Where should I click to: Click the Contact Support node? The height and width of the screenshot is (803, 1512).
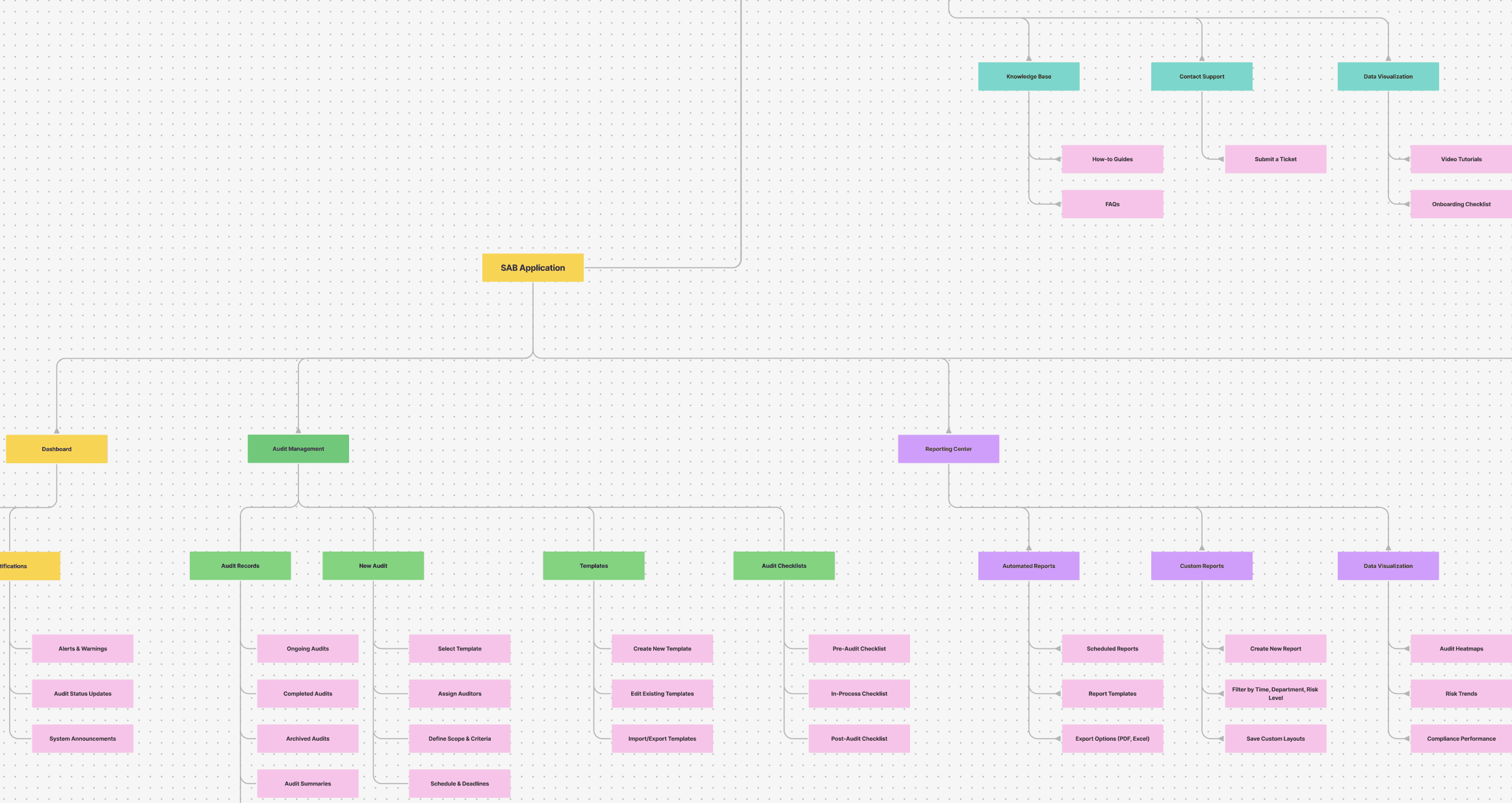coord(1201,77)
